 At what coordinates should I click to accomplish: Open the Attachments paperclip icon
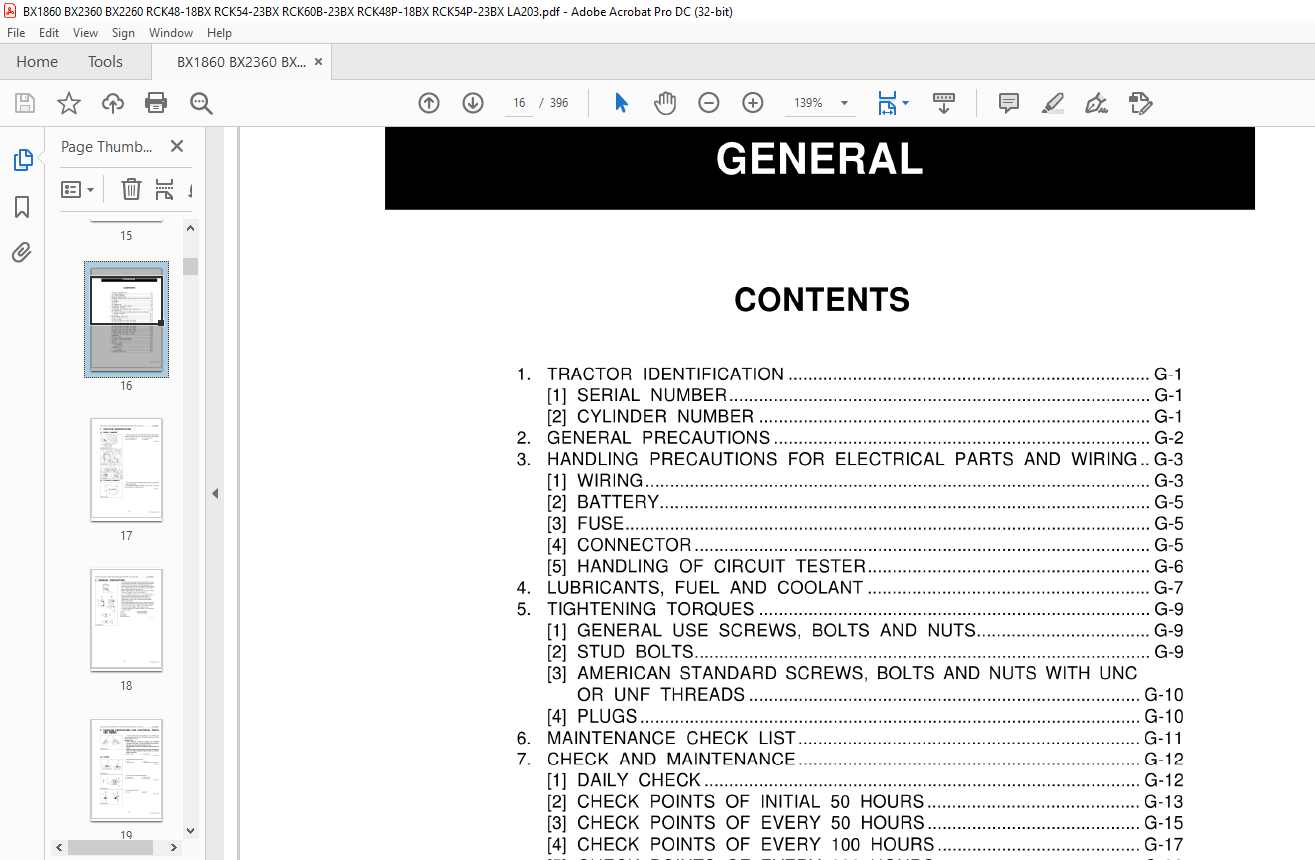22,252
